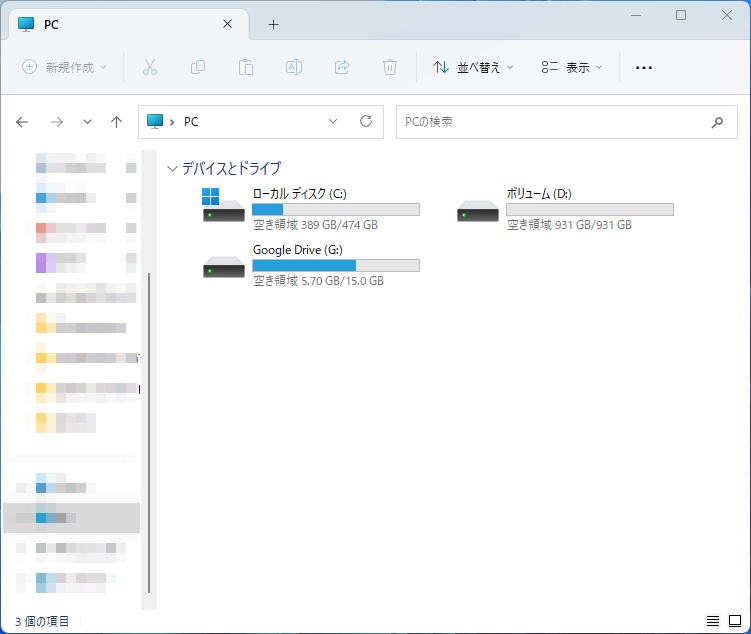The height and width of the screenshot is (634, 751).
Task: Add a new tab with plus button
Action: point(273,24)
